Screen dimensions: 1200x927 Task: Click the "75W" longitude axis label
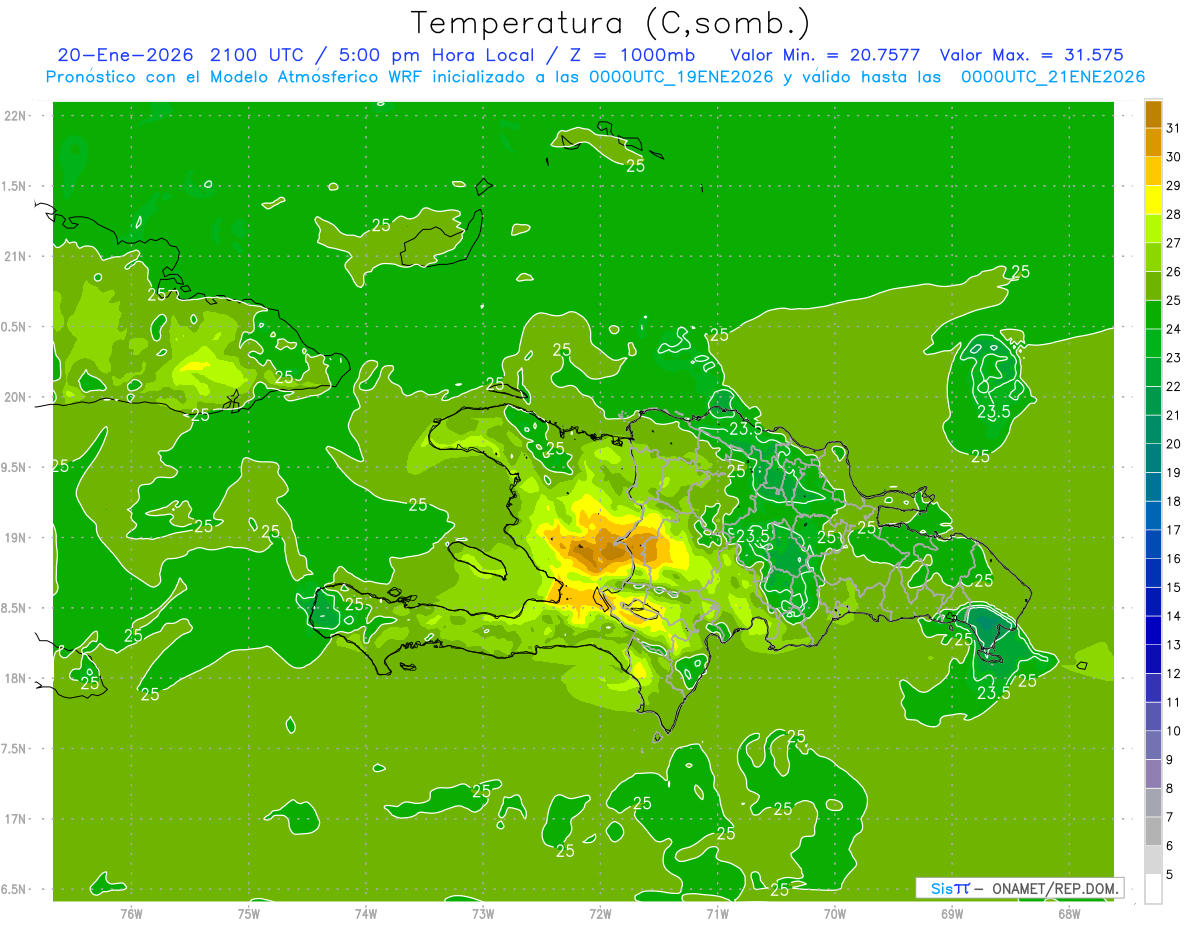248,914
